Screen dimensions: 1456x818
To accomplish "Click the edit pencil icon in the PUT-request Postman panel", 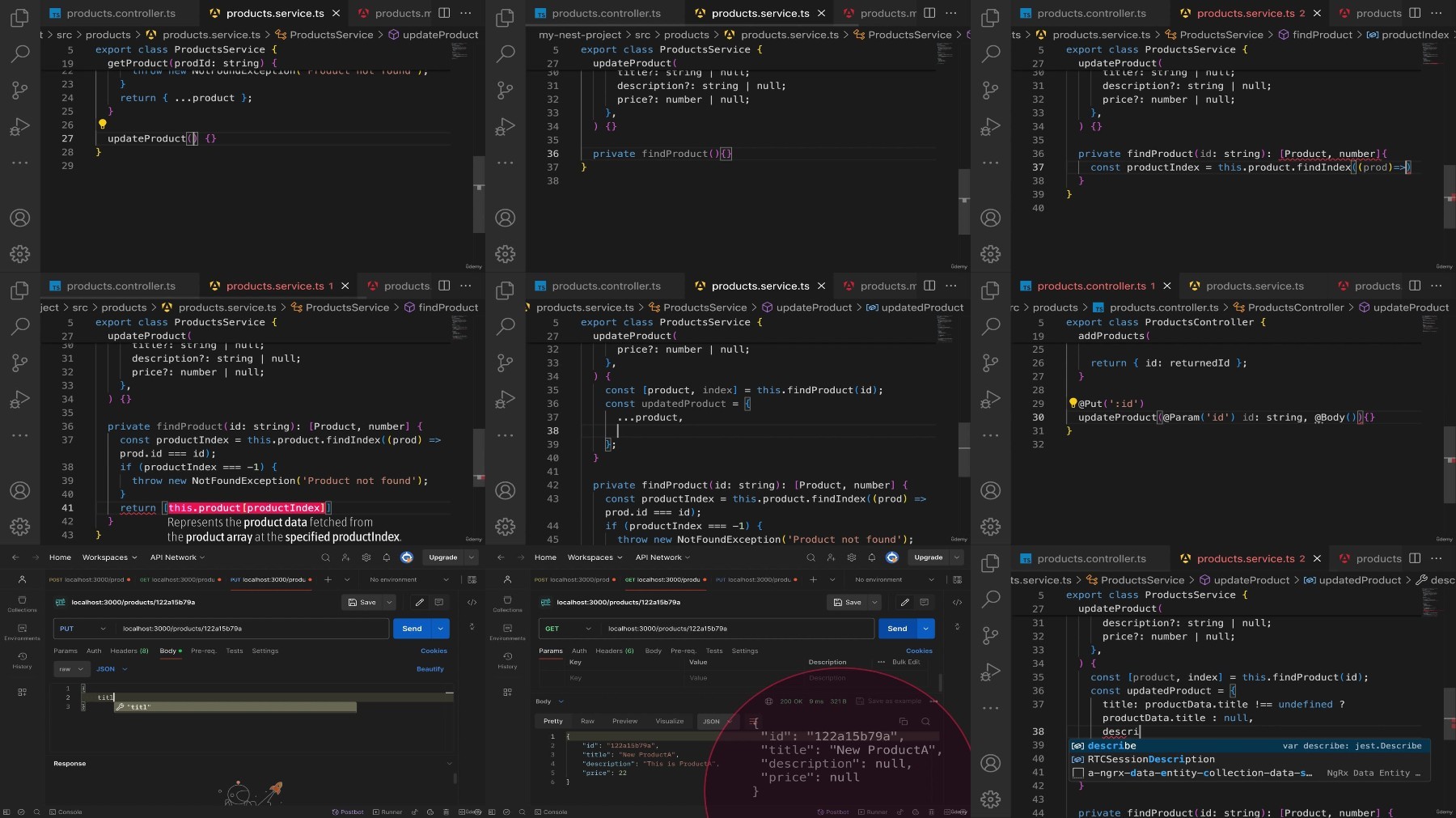I will click(x=419, y=602).
